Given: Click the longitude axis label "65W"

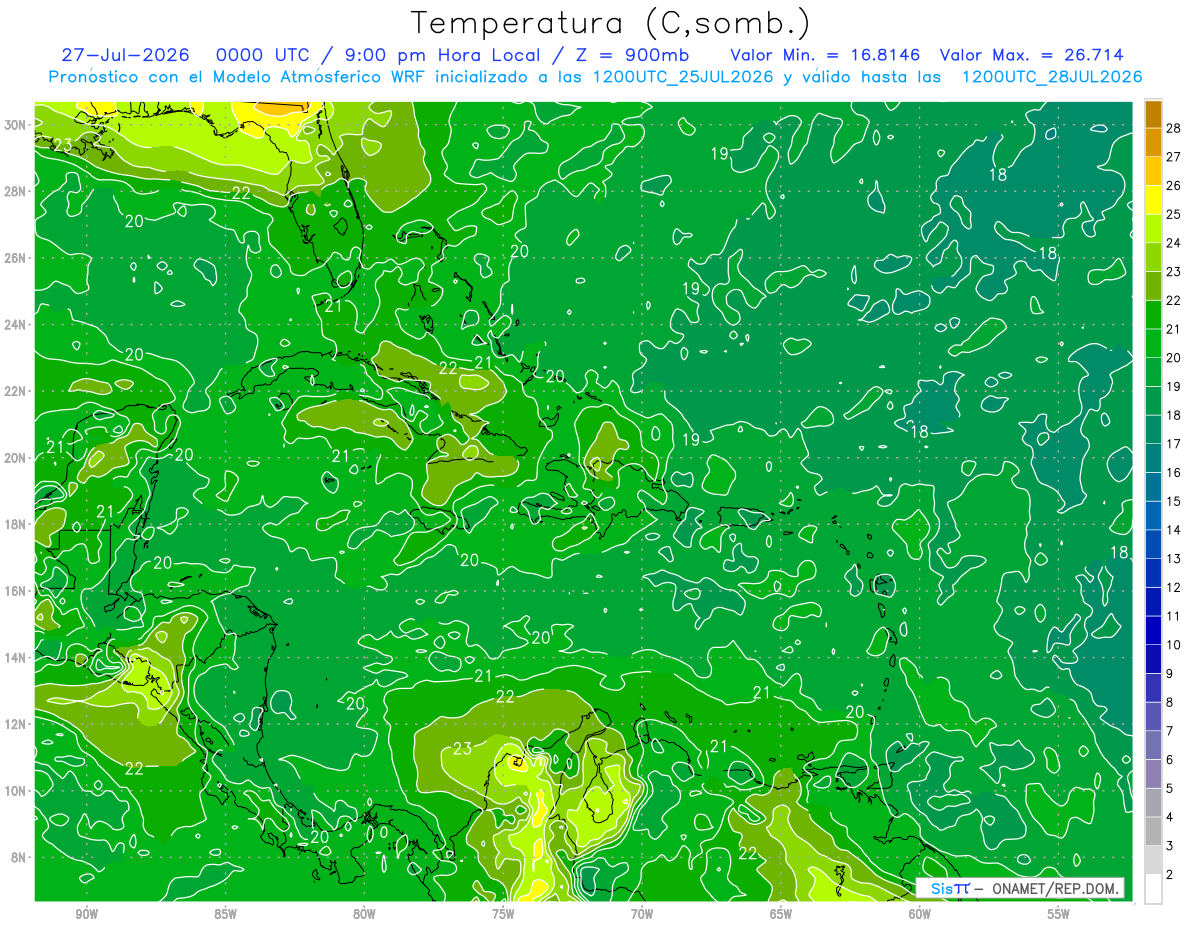Looking at the screenshot, I should pos(781,915).
